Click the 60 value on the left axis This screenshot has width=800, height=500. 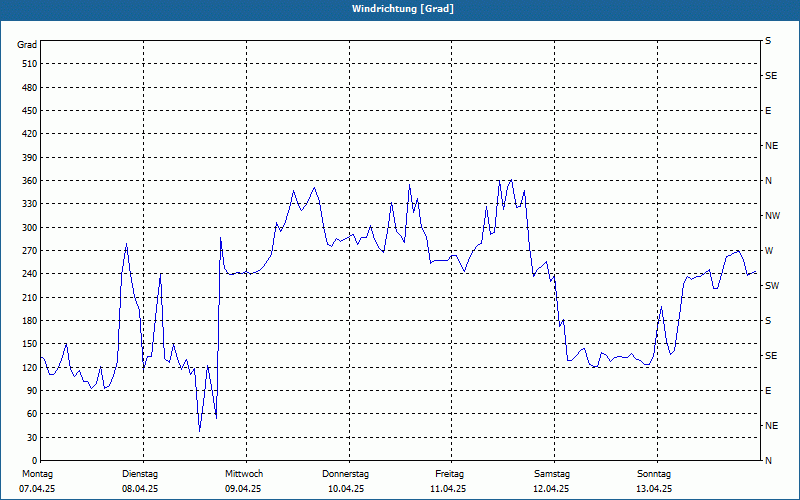32,414
